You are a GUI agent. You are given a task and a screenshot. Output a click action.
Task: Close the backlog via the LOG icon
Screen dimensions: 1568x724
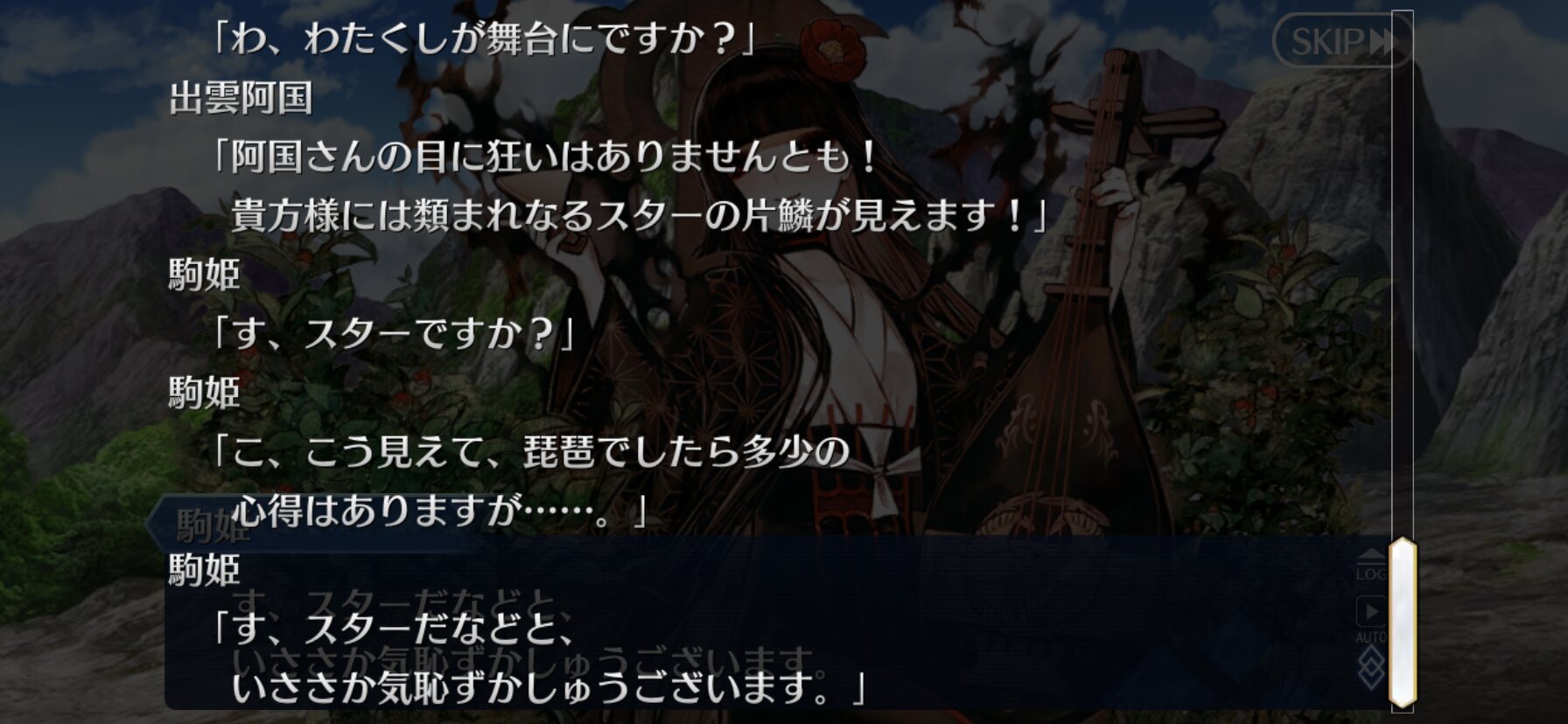[1371, 566]
